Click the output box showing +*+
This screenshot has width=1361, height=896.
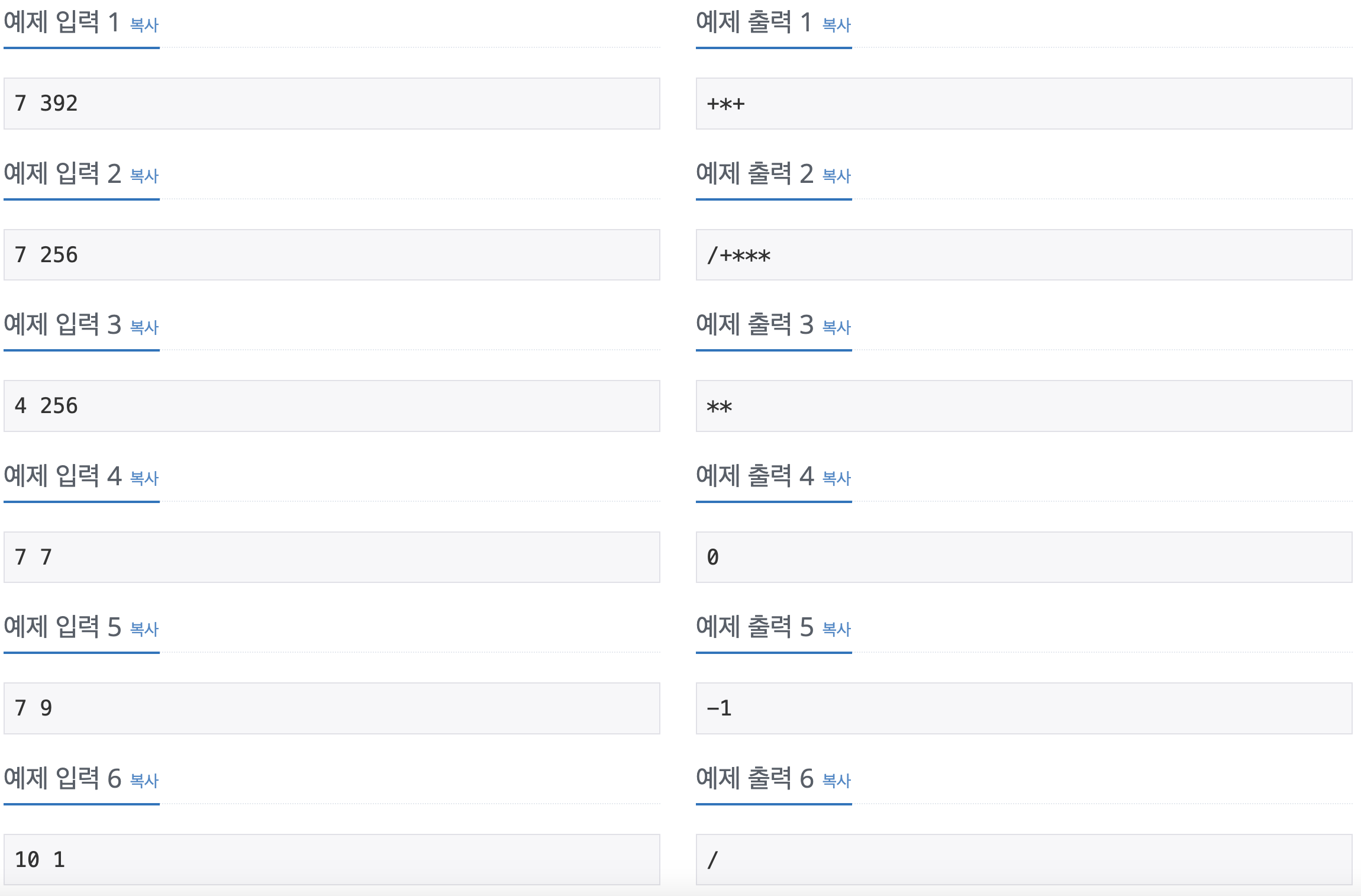[x=1024, y=104]
